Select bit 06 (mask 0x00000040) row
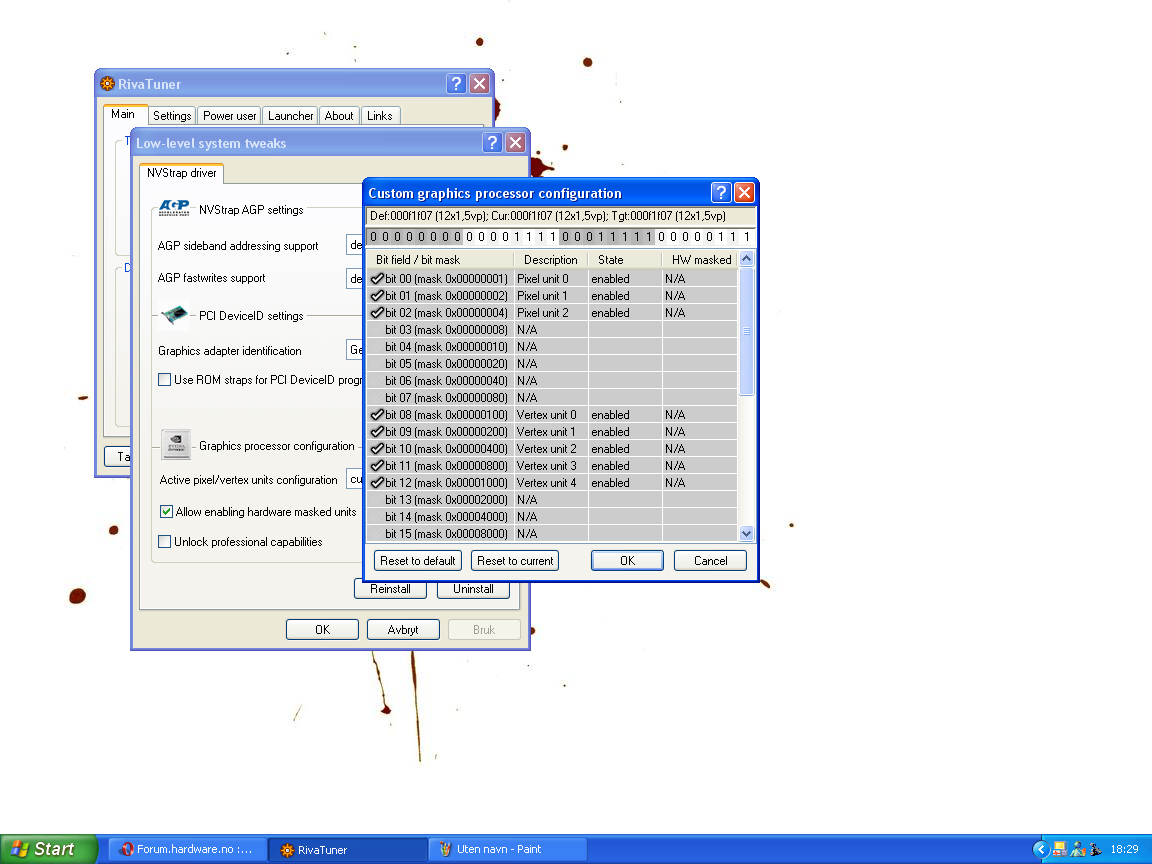 coord(552,381)
